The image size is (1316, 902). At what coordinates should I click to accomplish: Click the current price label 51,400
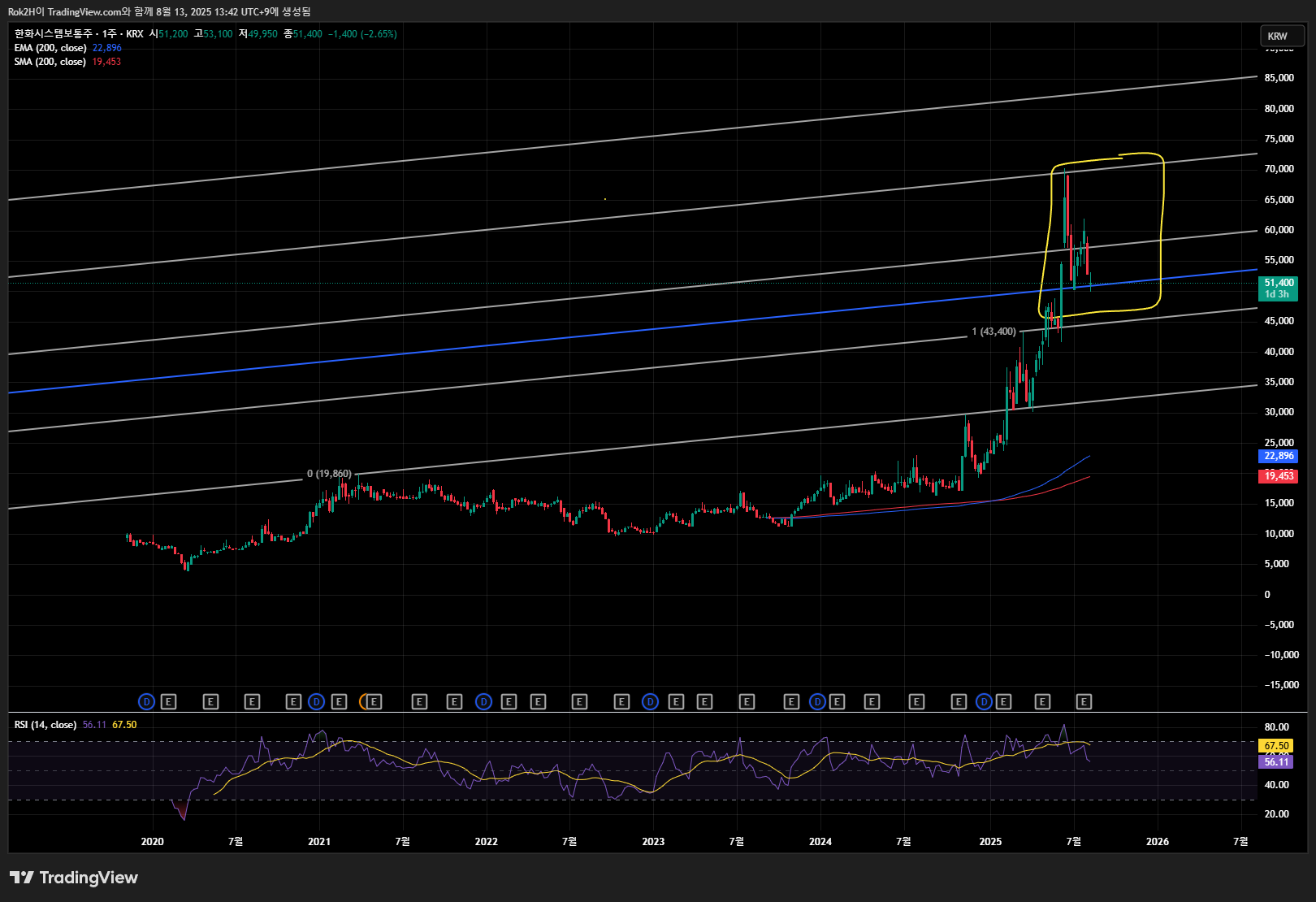[1279, 288]
